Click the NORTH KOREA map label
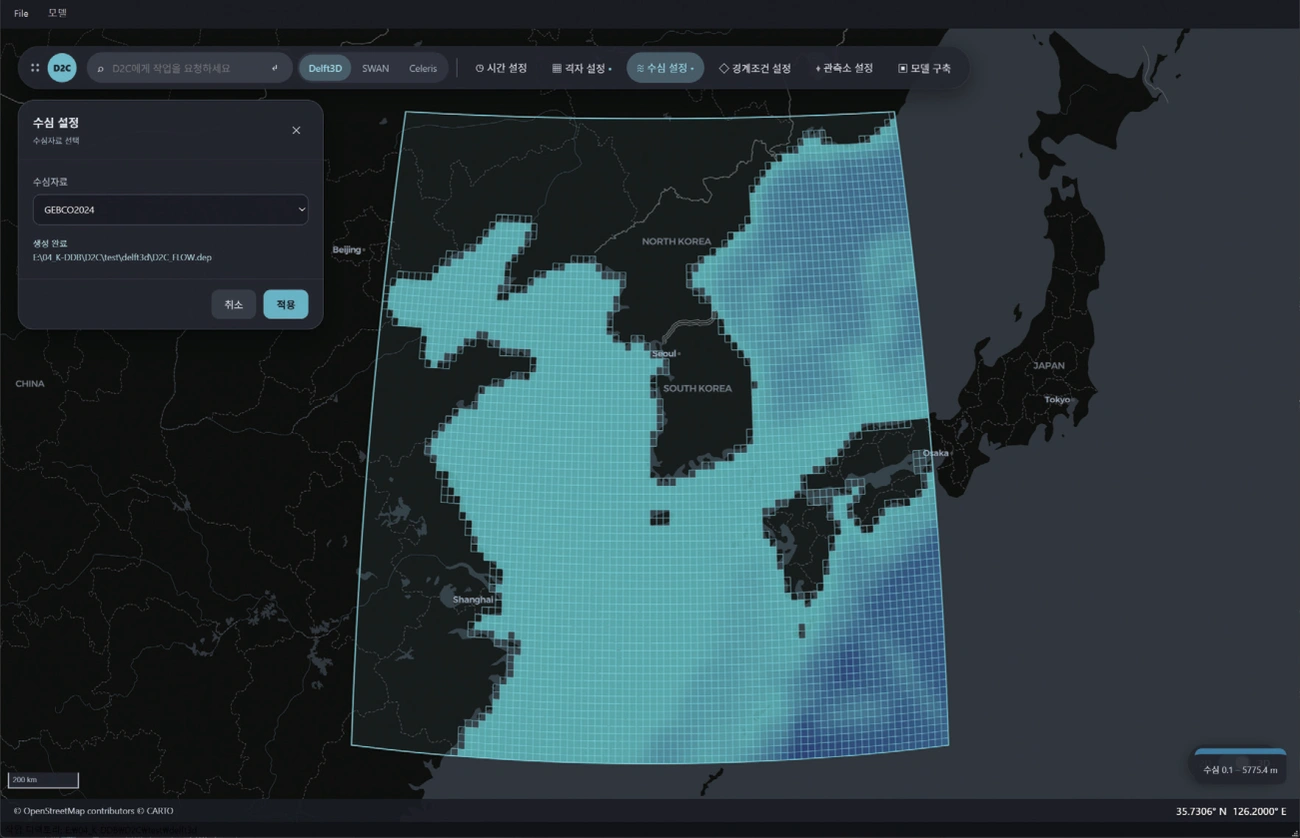Viewport: 1300px width, 838px height. click(x=677, y=242)
